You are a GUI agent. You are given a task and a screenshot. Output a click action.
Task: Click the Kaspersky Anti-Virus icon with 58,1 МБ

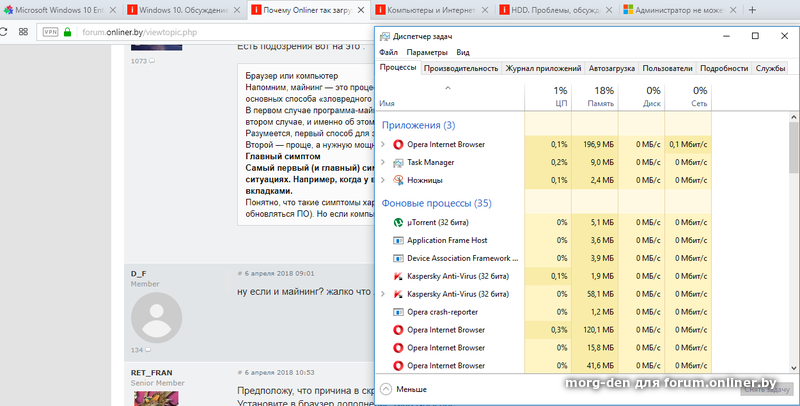pos(398,294)
